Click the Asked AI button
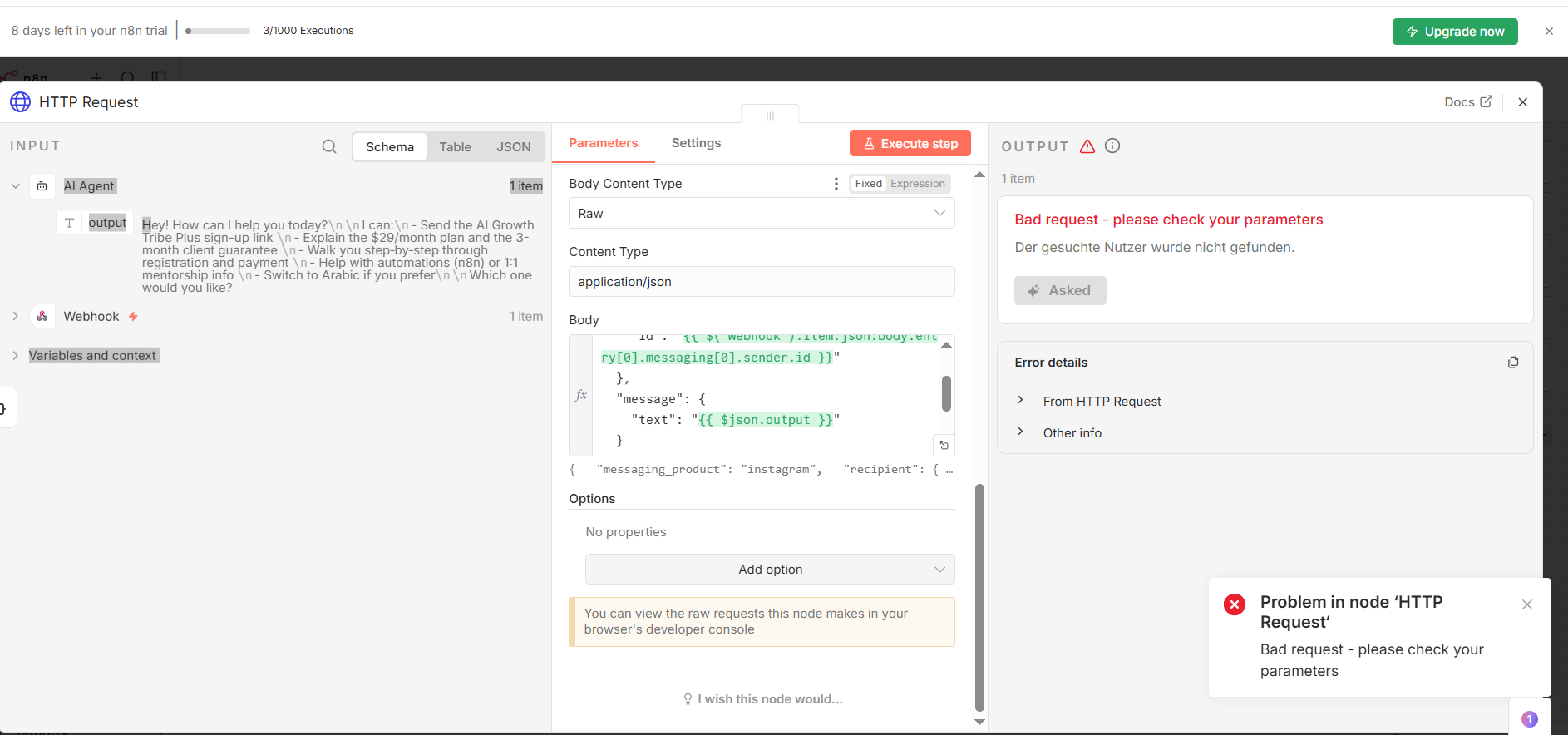The image size is (1568, 735). click(1060, 291)
